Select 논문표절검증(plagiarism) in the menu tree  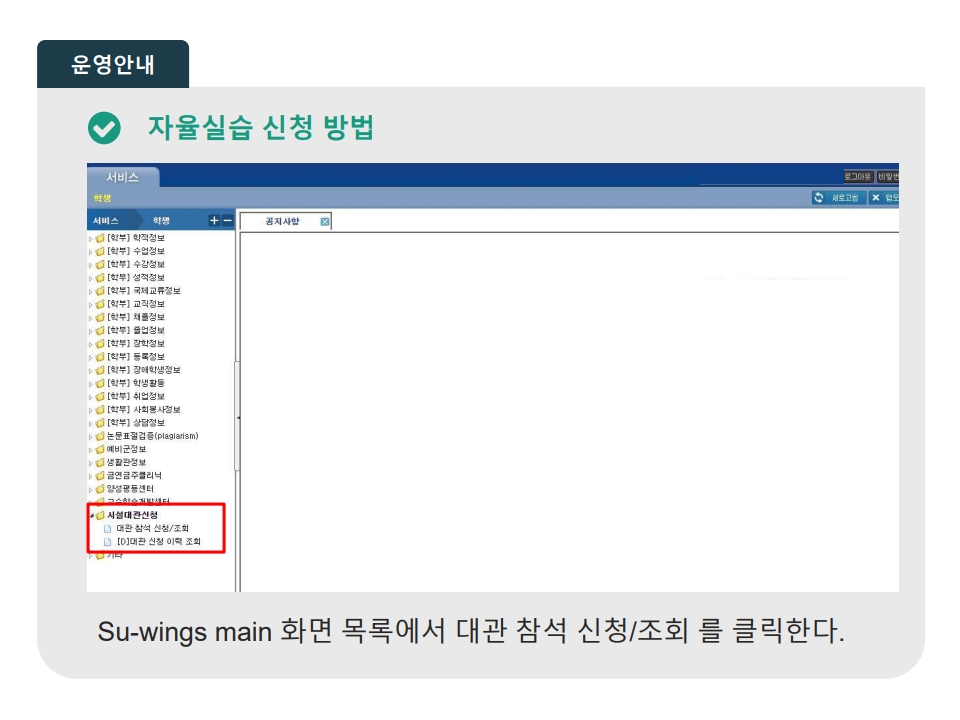click(x=152, y=436)
